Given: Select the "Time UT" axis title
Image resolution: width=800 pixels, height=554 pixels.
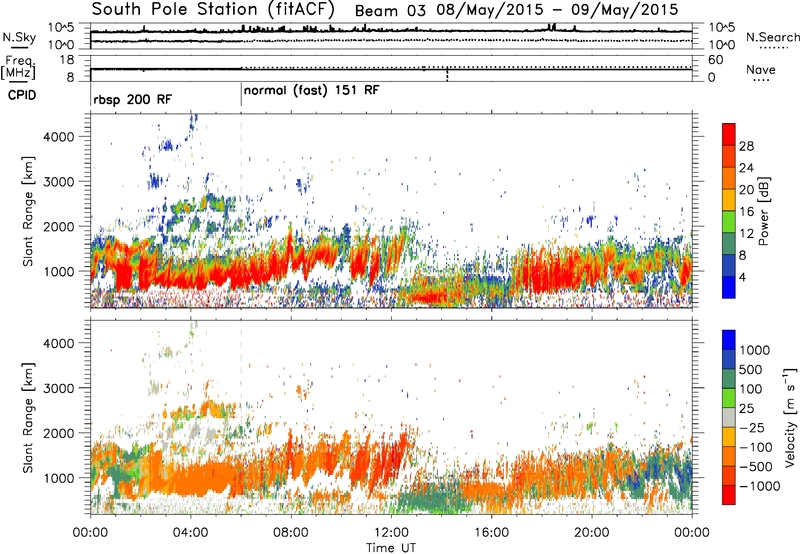Looking at the screenshot, I should click(391, 548).
